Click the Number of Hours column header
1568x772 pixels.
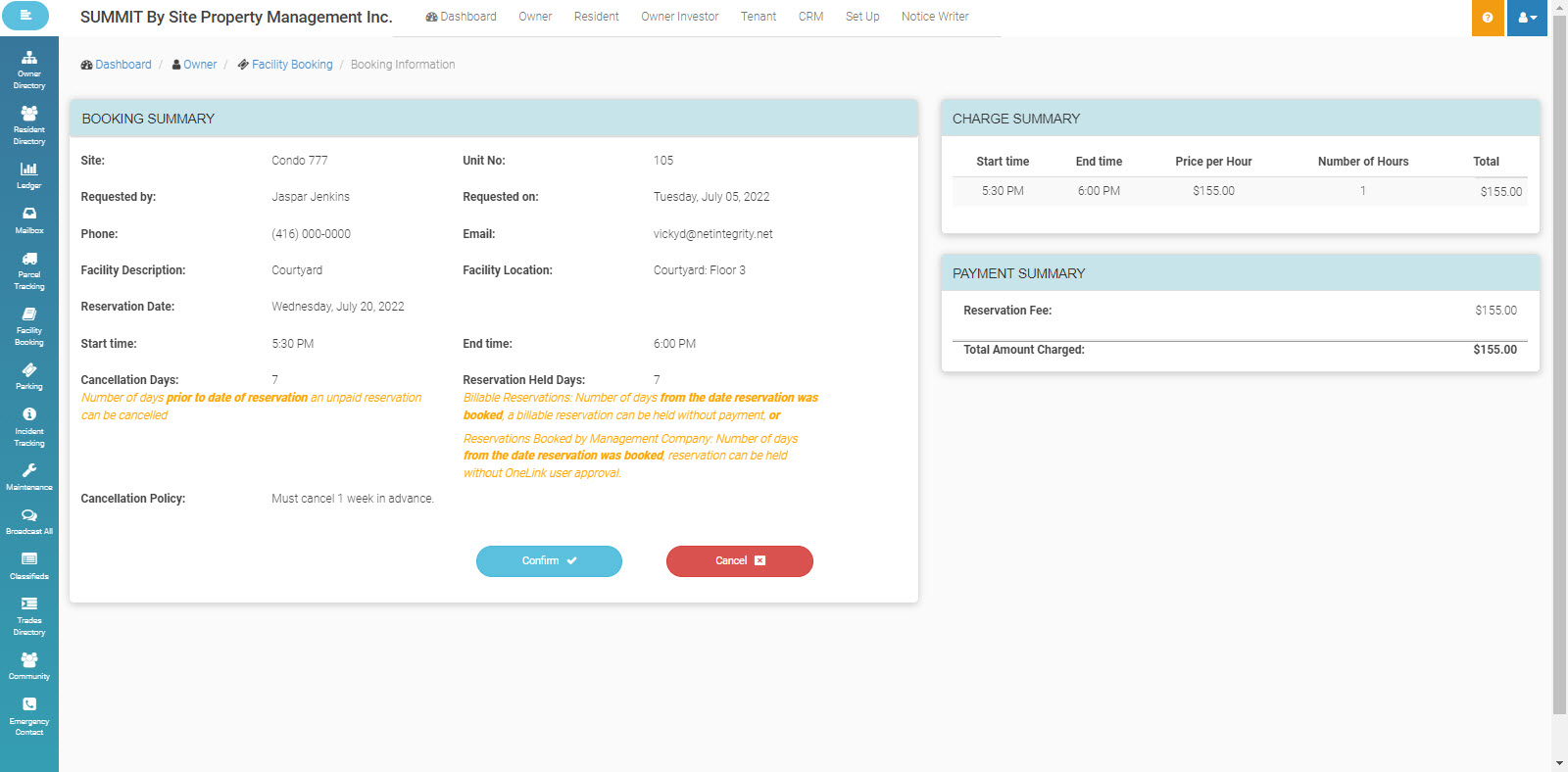[x=1363, y=162]
